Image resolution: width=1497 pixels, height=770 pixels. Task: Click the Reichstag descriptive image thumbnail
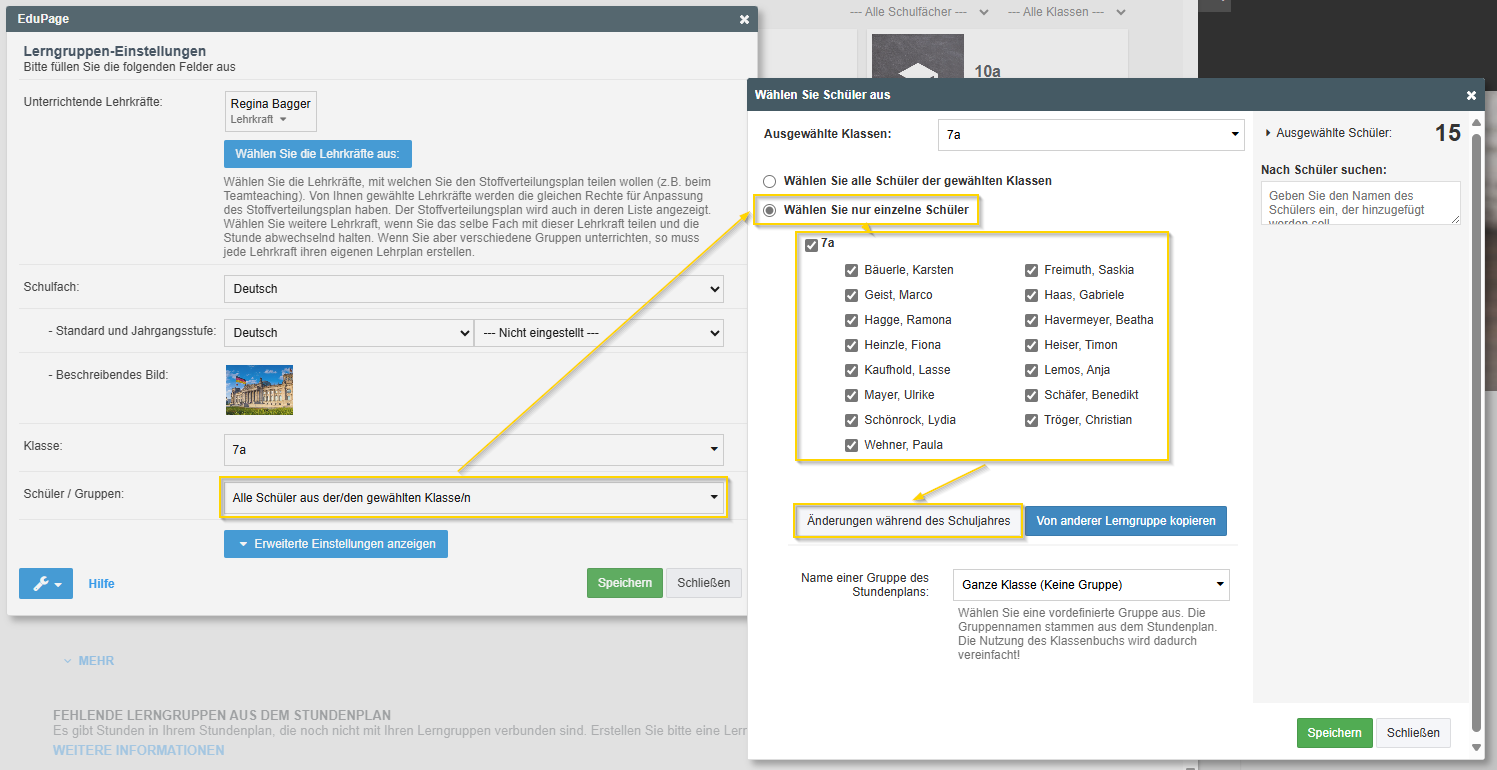coord(259,390)
